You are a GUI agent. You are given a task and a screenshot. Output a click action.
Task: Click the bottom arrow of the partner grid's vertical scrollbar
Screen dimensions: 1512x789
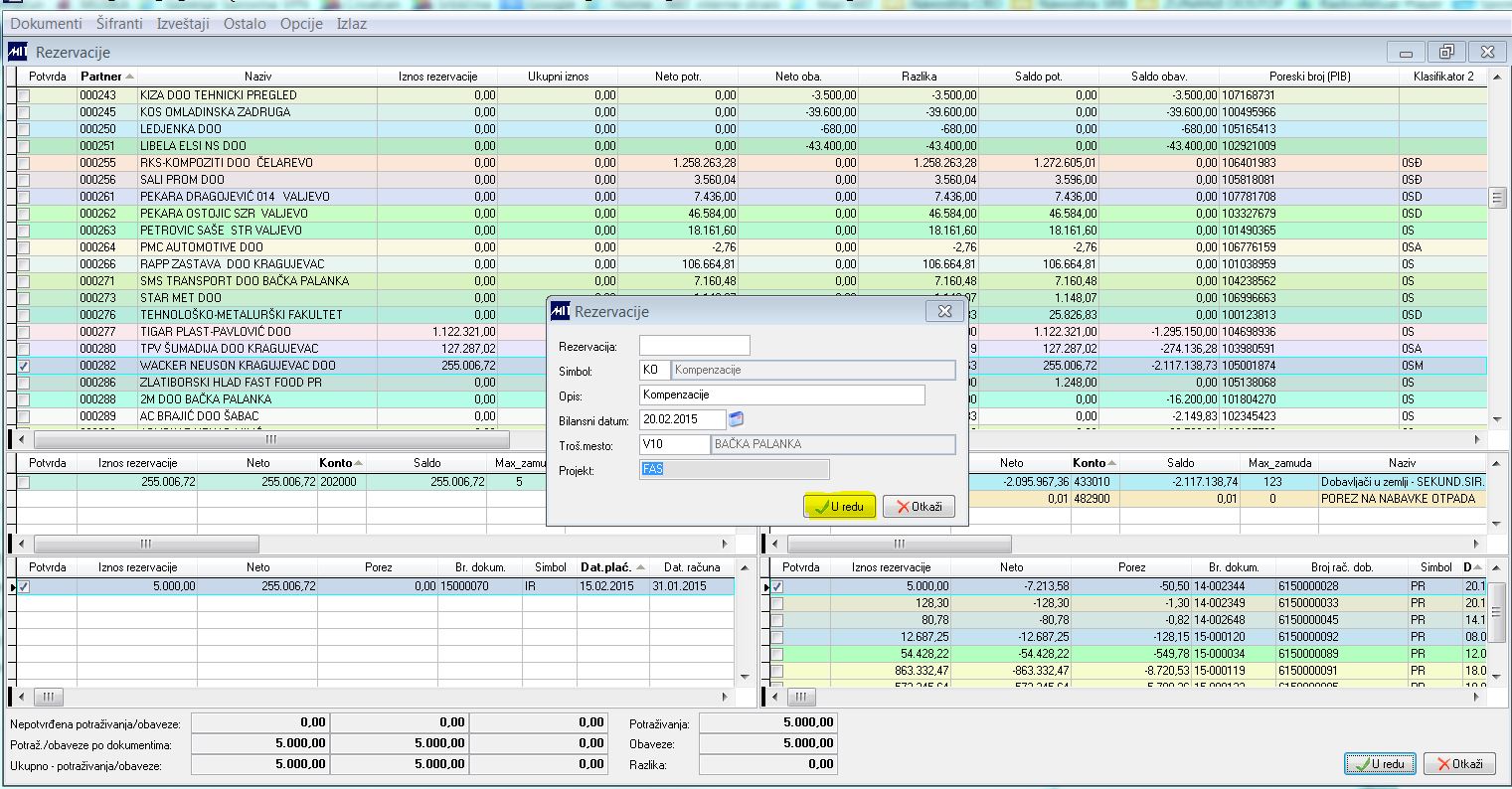tap(1497, 420)
